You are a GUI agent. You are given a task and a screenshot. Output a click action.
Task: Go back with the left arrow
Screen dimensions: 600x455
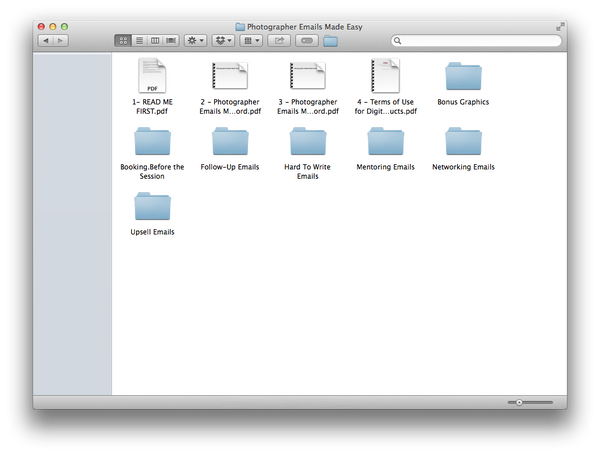click(x=46, y=41)
